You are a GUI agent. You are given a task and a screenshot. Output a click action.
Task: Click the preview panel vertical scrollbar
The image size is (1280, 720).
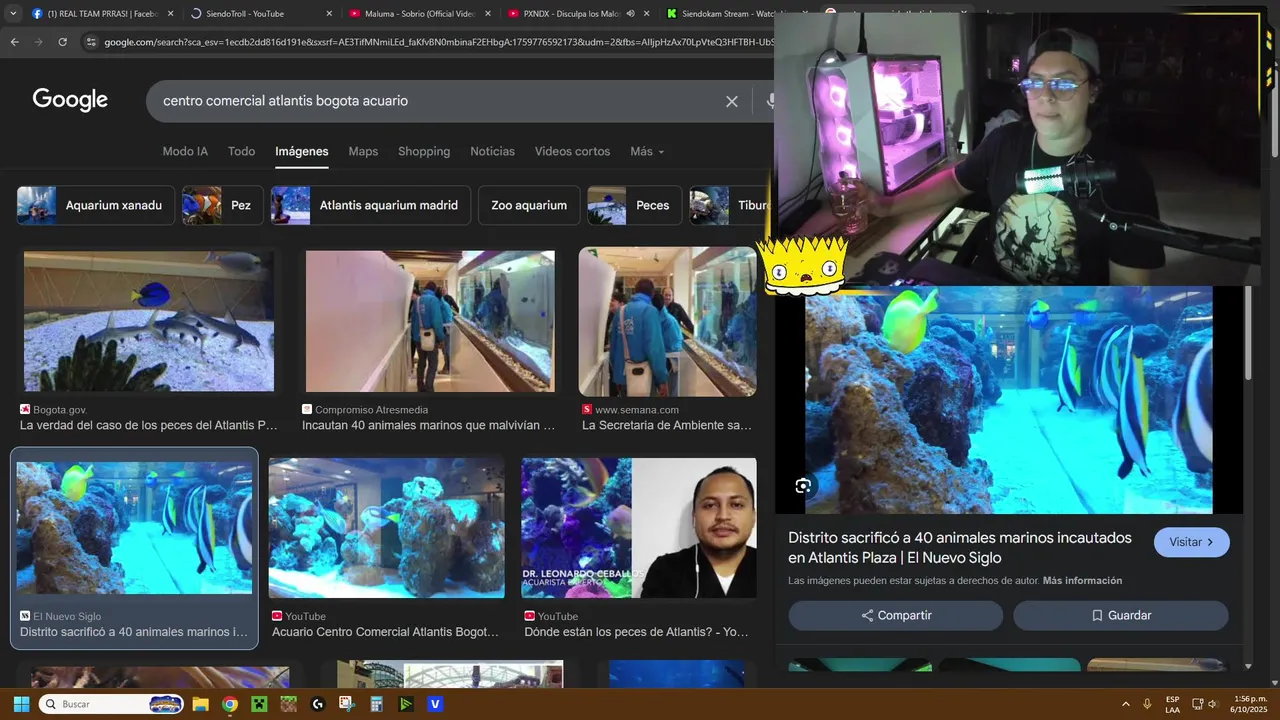1248,332
